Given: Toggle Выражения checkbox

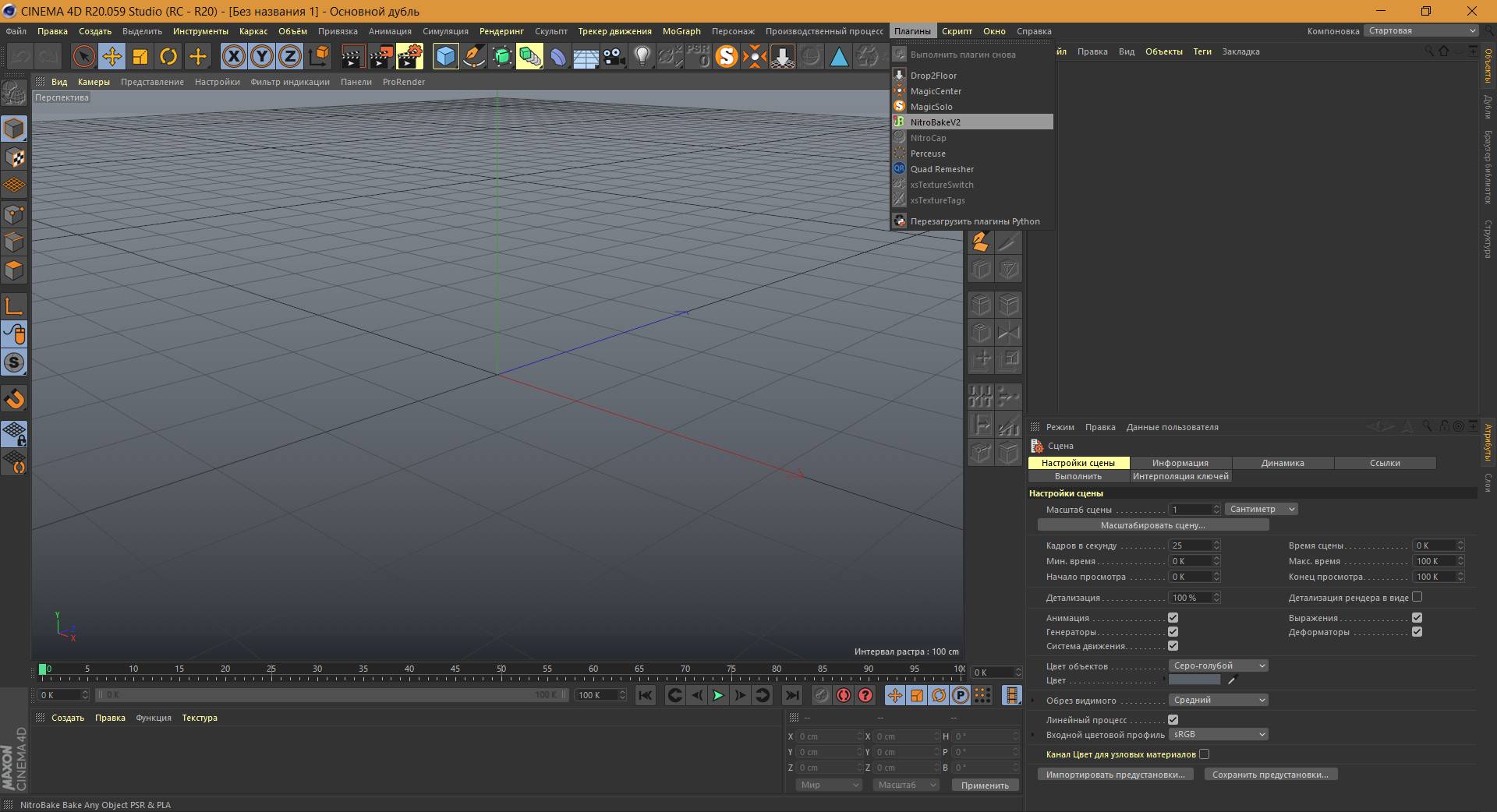Looking at the screenshot, I should tap(1417, 618).
